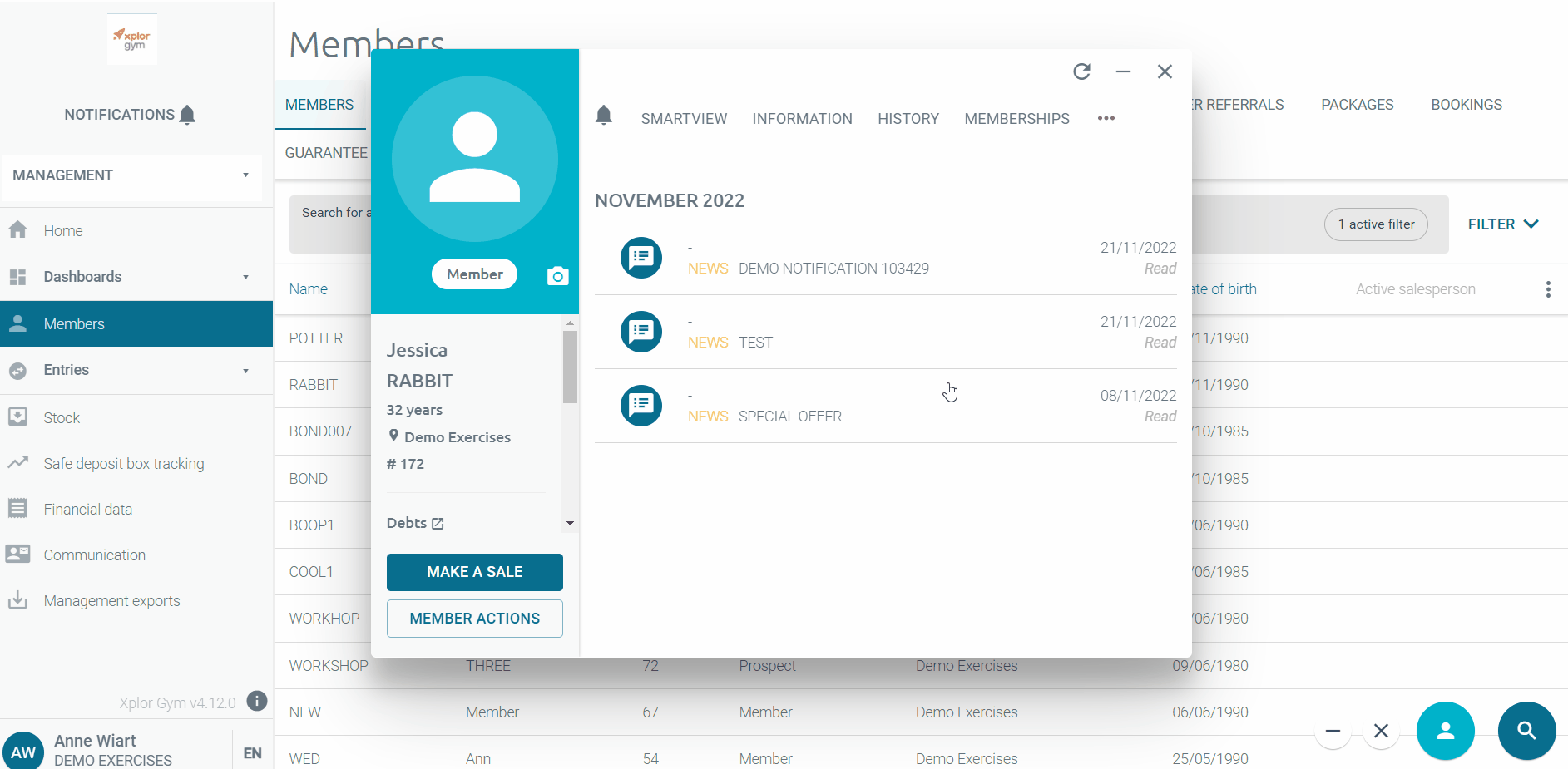
Task: Select the SMARTVIEW tab
Action: (684, 119)
